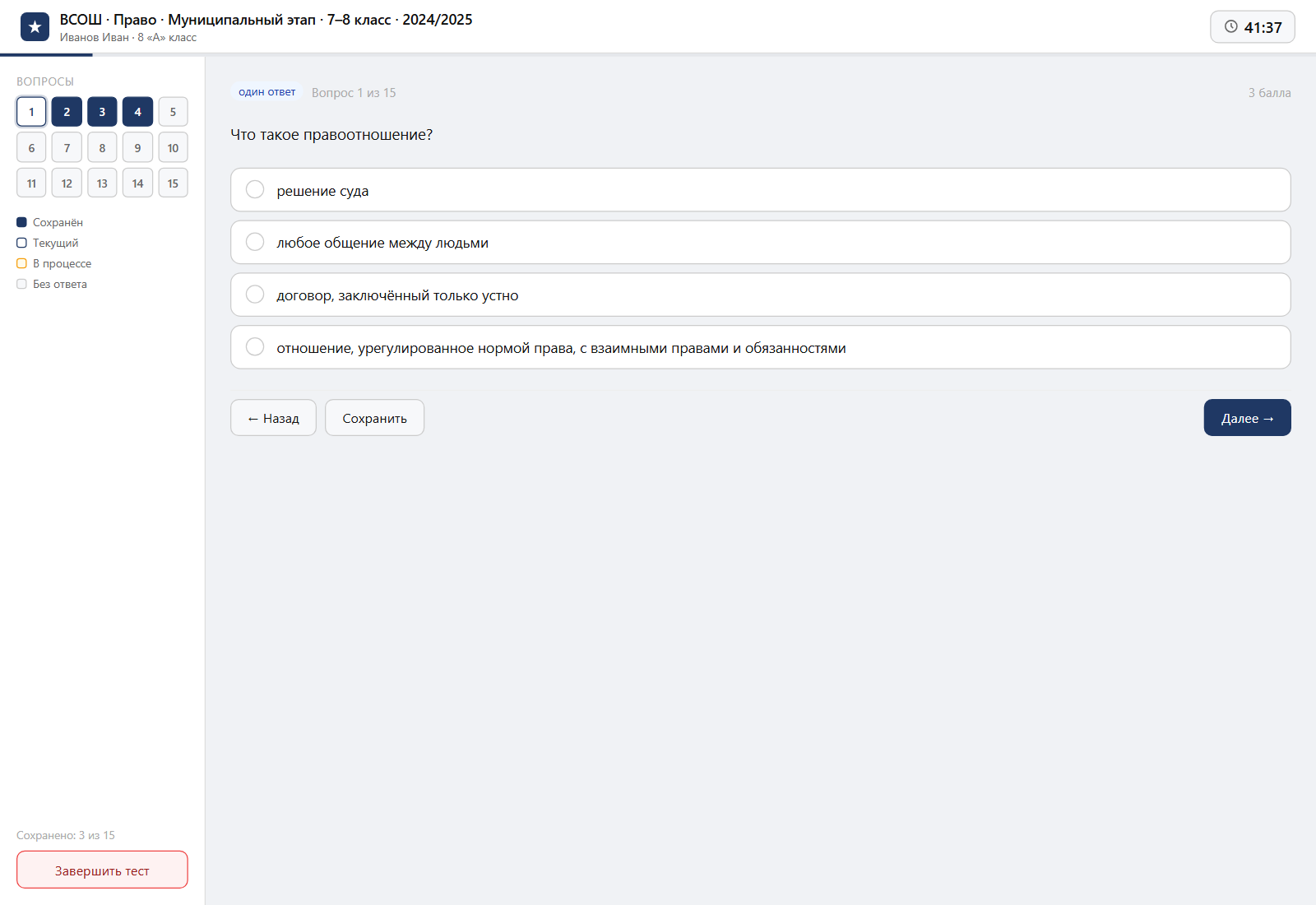Open question 5 from the question grid
The image size is (1316, 905).
[173, 112]
